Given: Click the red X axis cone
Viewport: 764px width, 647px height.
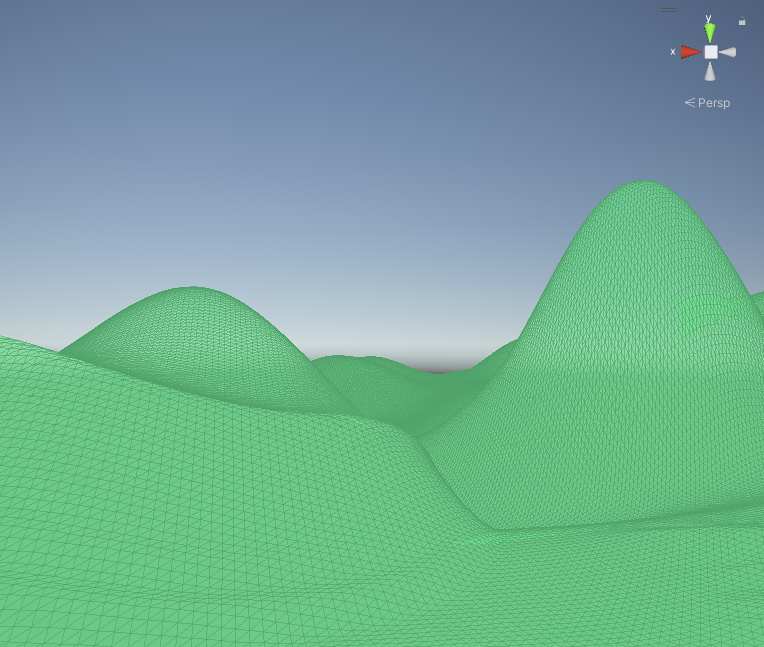Looking at the screenshot, I should tap(689, 52).
